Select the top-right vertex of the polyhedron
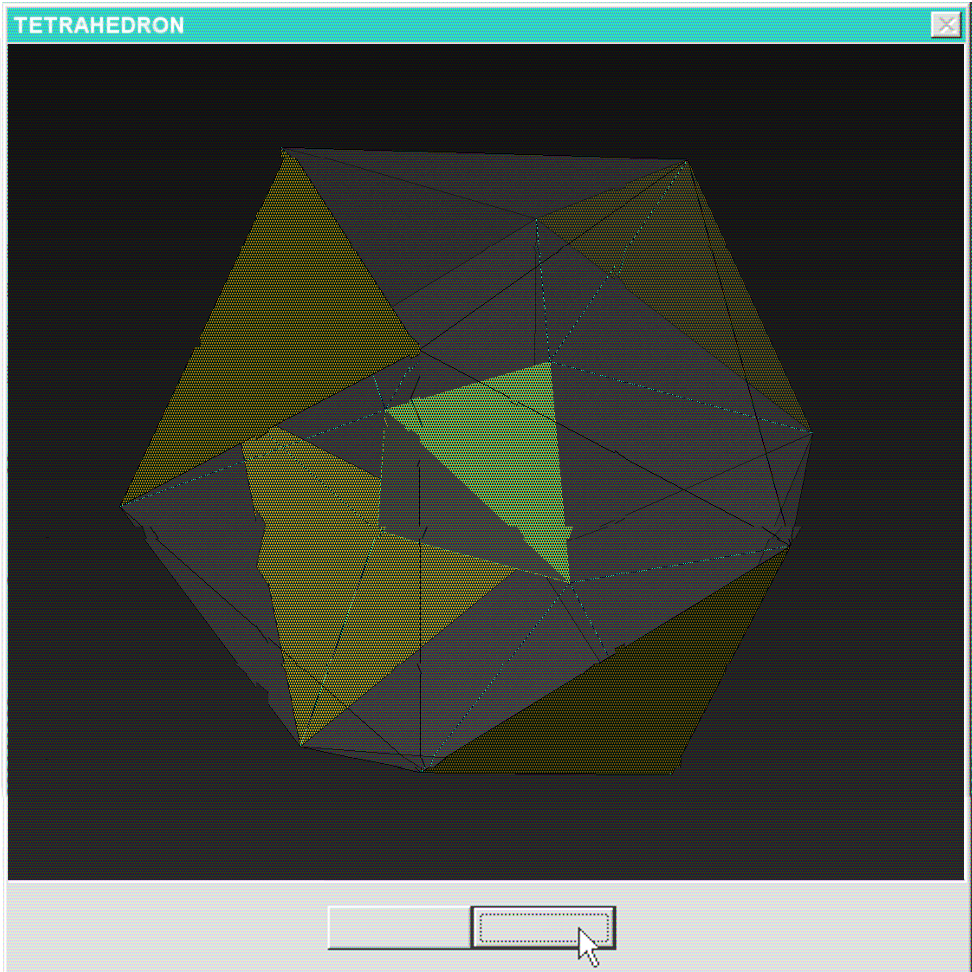The height and width of the screenshot is (972, 972). [x=684, y=162]
